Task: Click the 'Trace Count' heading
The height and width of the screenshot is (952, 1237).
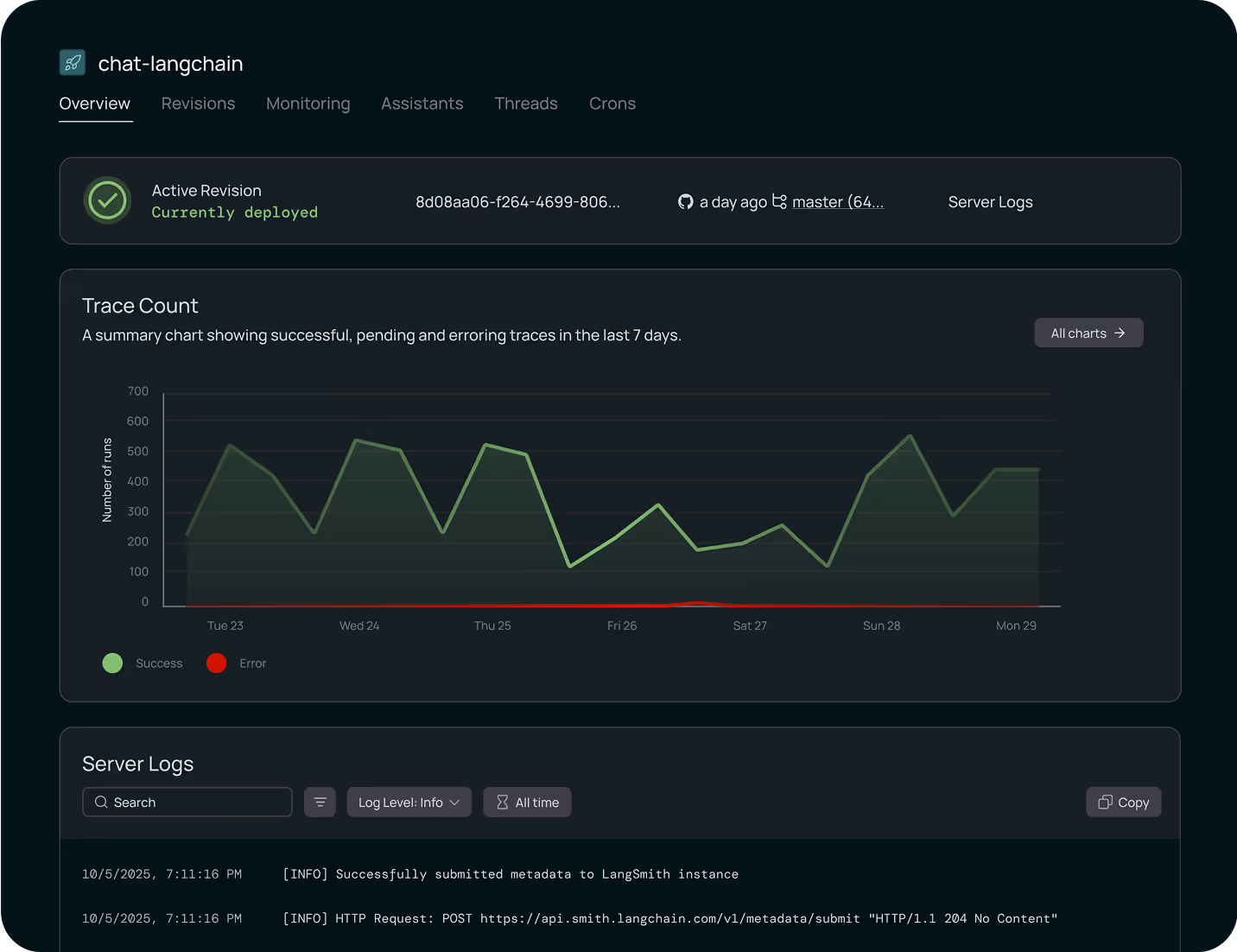Action: tap(140, 306)
